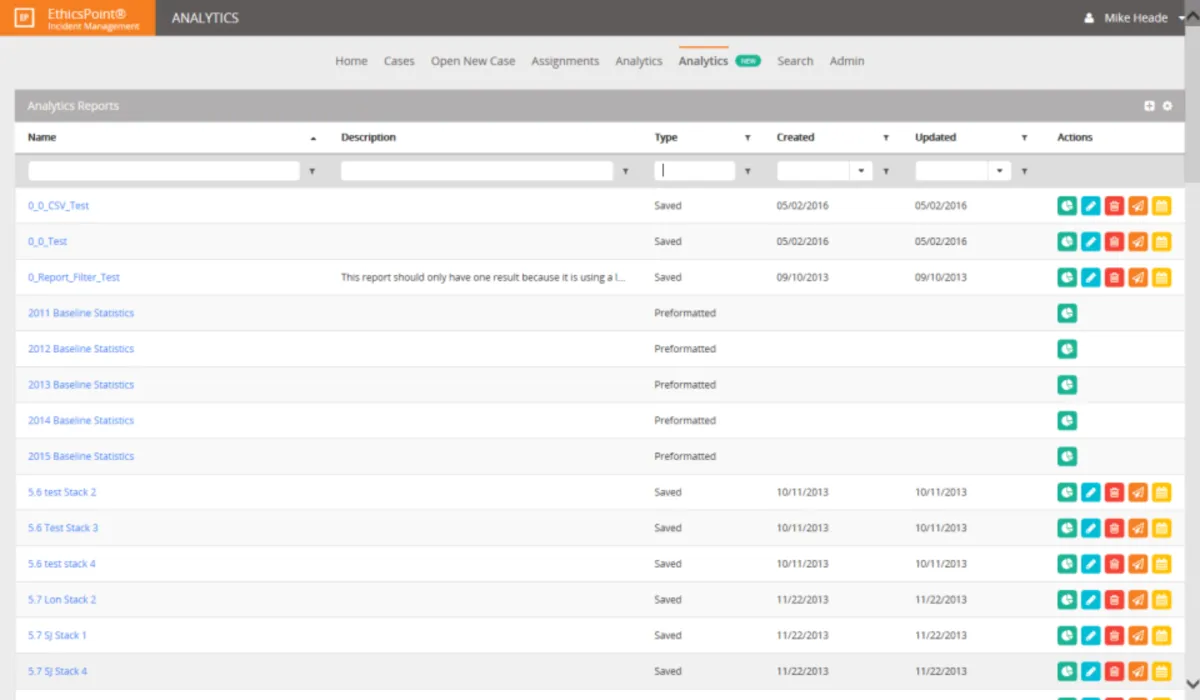Switch to the Assignments tab
This screenshot has width=1200, height=700.
coord(565,61)
